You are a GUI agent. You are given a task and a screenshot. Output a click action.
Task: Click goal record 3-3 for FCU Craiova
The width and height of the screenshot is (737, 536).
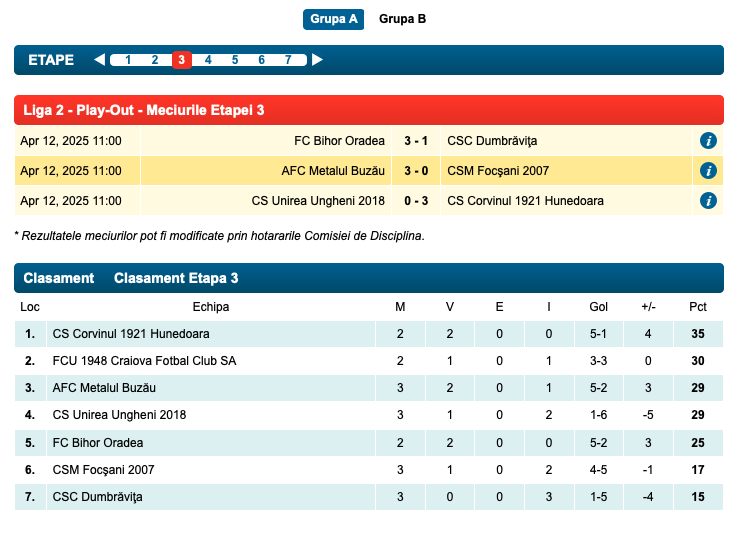point(598,361)
